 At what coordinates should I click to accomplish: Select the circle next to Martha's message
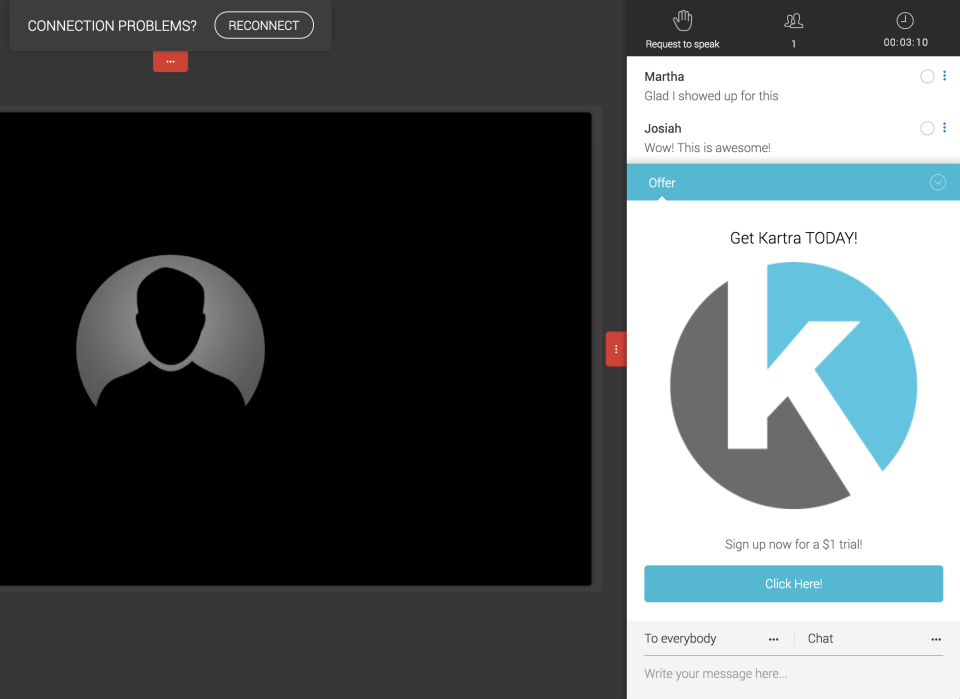click(927, 76)
